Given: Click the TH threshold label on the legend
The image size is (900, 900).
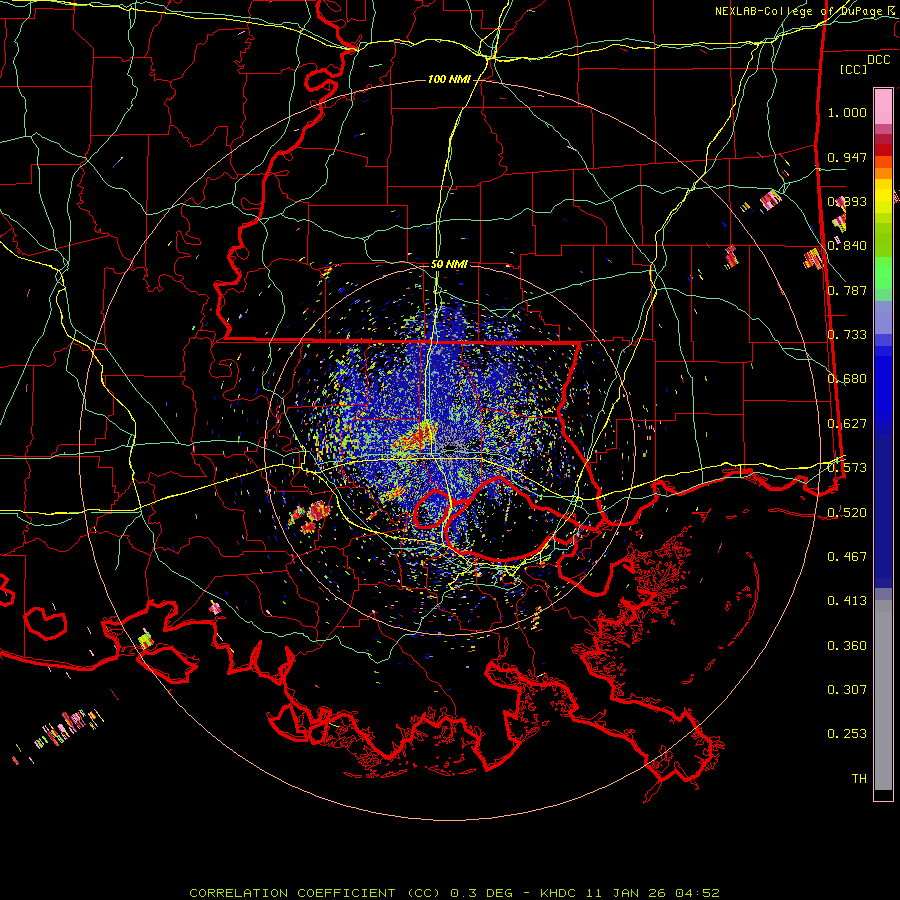Looking at the screenshot, I should pos(859,779).
